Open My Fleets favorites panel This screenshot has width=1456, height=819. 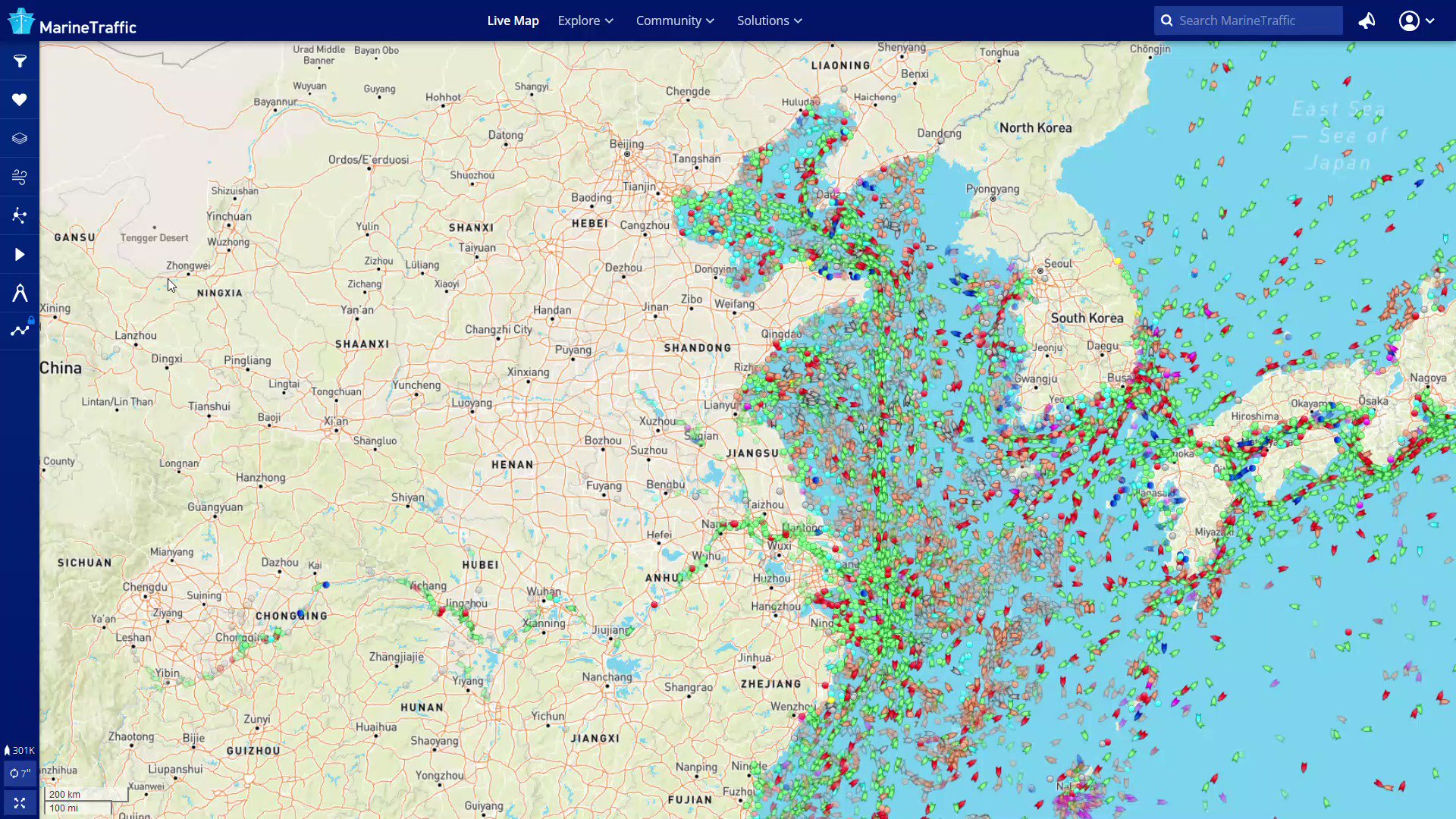coord(20,99)
